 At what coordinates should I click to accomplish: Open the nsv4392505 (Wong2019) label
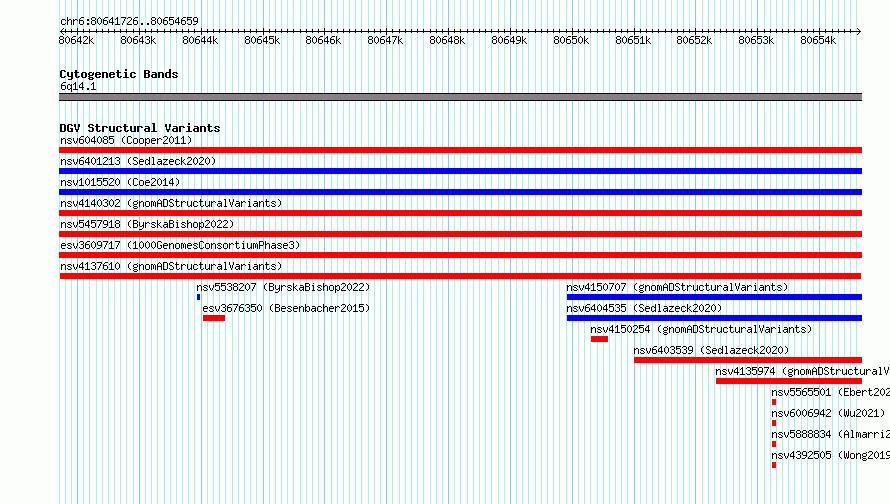click(x=830, y=455)
